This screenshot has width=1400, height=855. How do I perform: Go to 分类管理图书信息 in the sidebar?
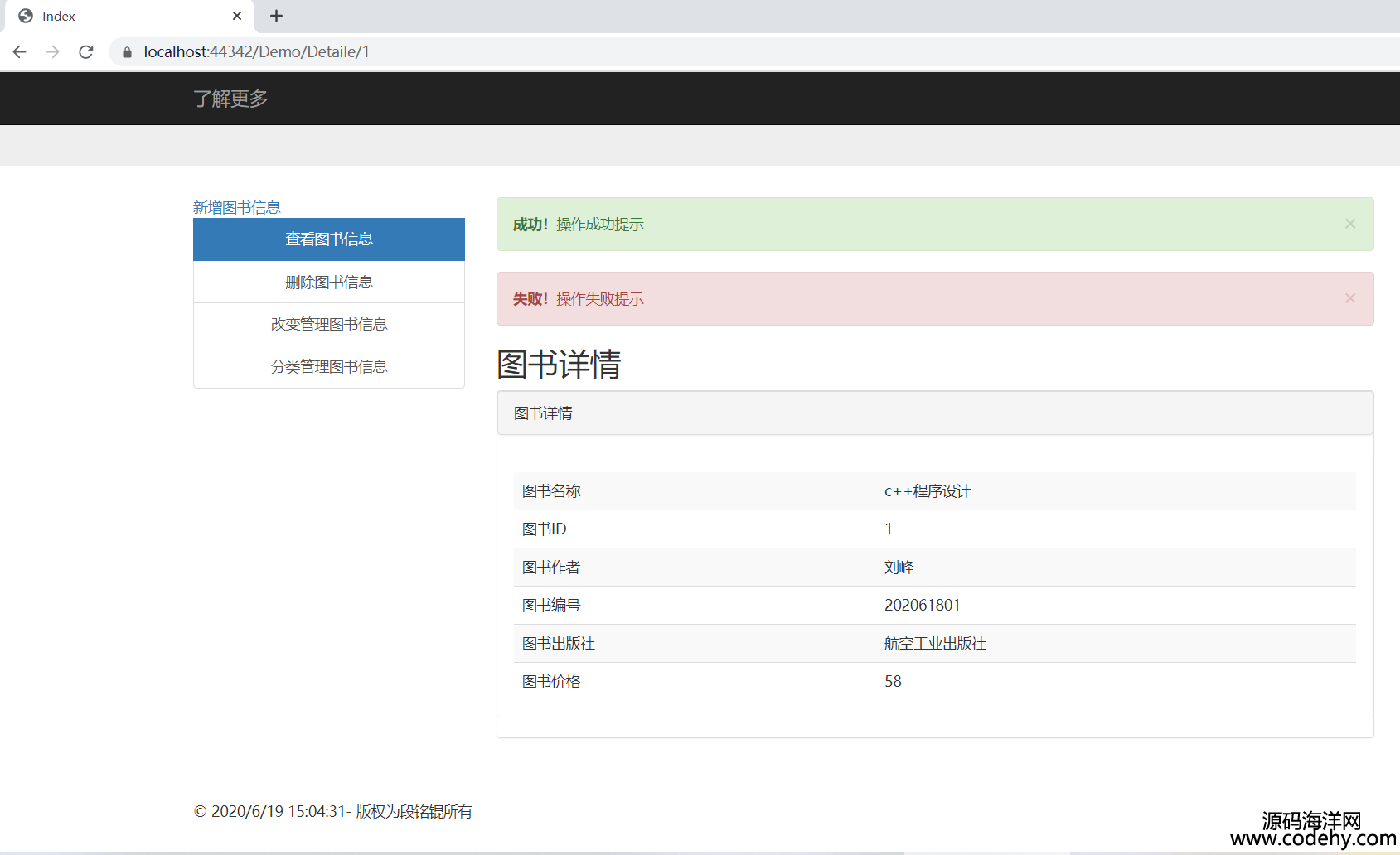328,367
